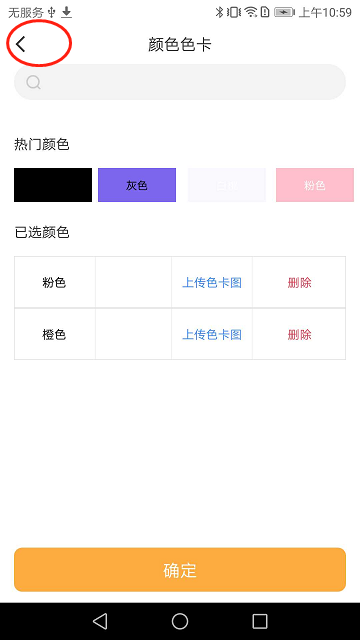Tap the Wi-Fi status bar icon
This screenshot has height=640, width=360.
coord(251,12)
